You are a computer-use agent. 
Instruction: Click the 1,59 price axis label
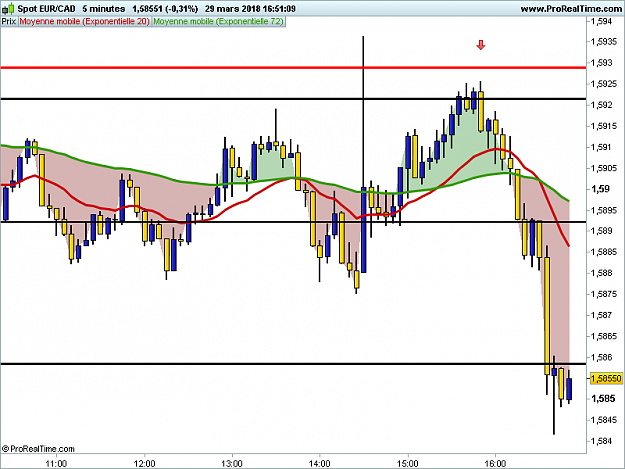pyautogui.click(x=600, y=188)
